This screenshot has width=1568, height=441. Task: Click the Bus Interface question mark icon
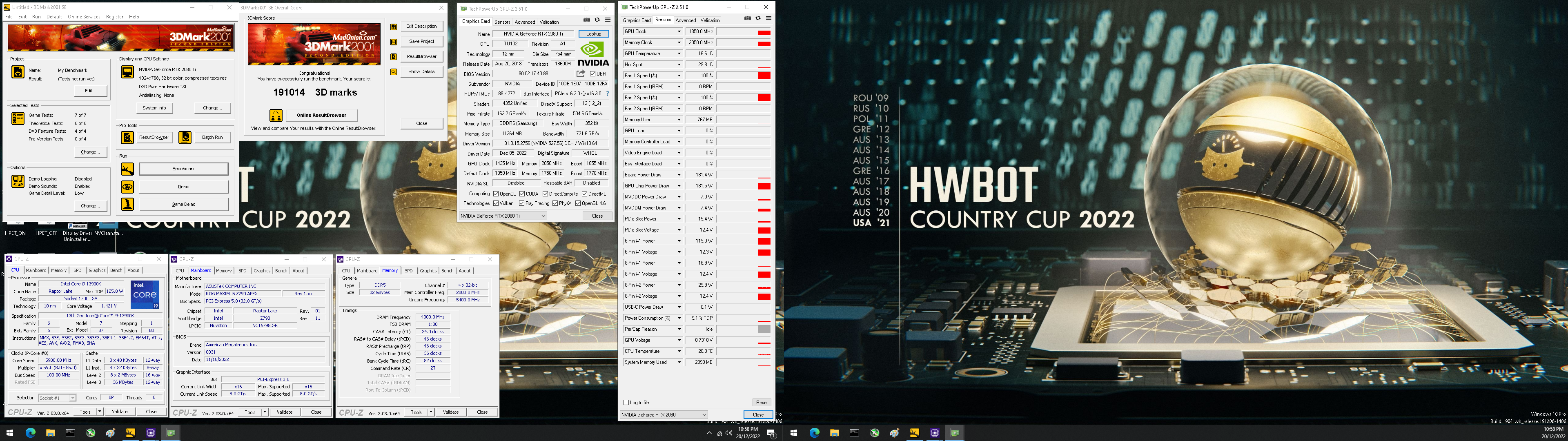coord(608,94)
